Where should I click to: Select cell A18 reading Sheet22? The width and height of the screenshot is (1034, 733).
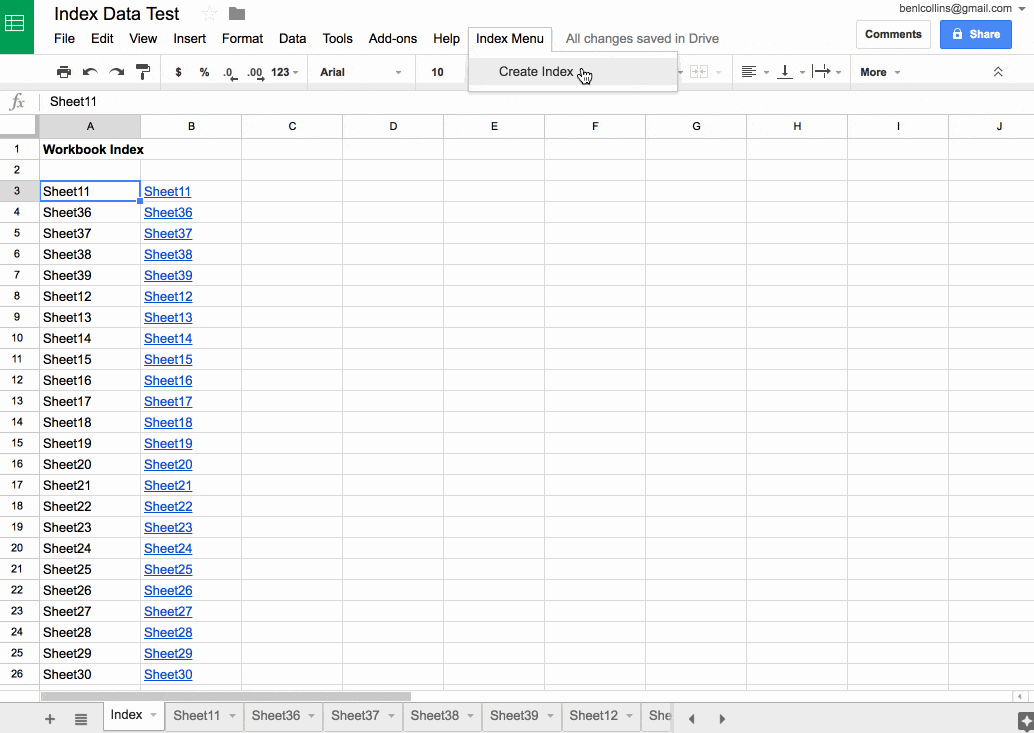coord(90,506)
